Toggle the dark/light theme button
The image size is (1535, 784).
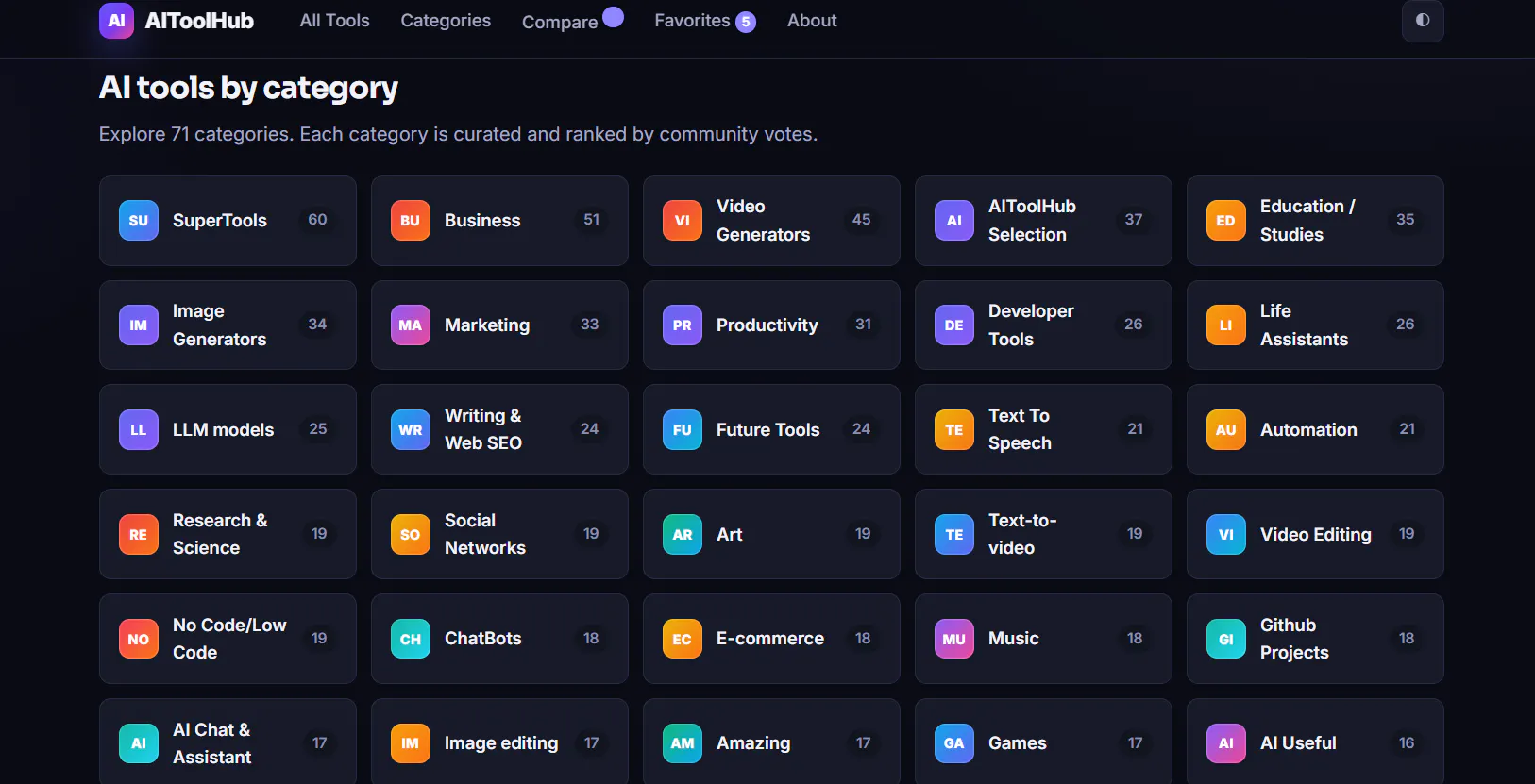point(1423,21)
